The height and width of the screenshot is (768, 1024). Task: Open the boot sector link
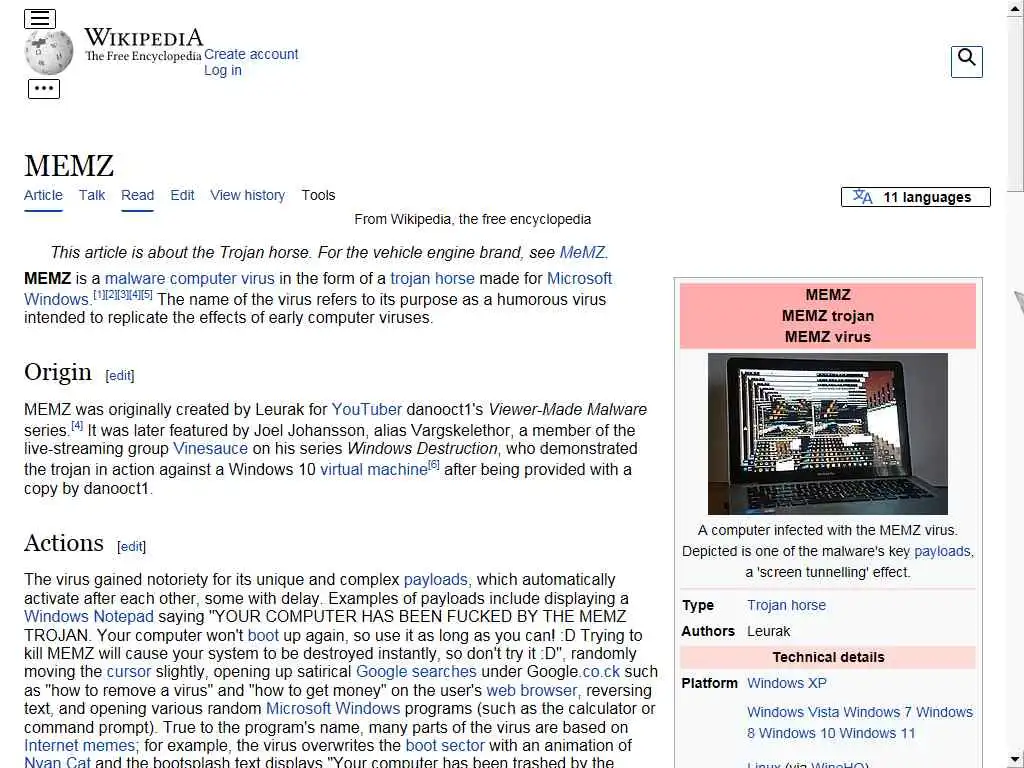445,745
